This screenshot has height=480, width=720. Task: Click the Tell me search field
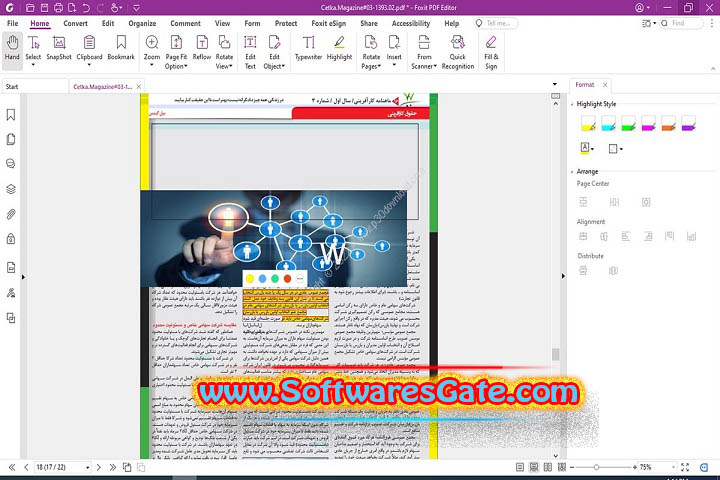coord(496,23)
